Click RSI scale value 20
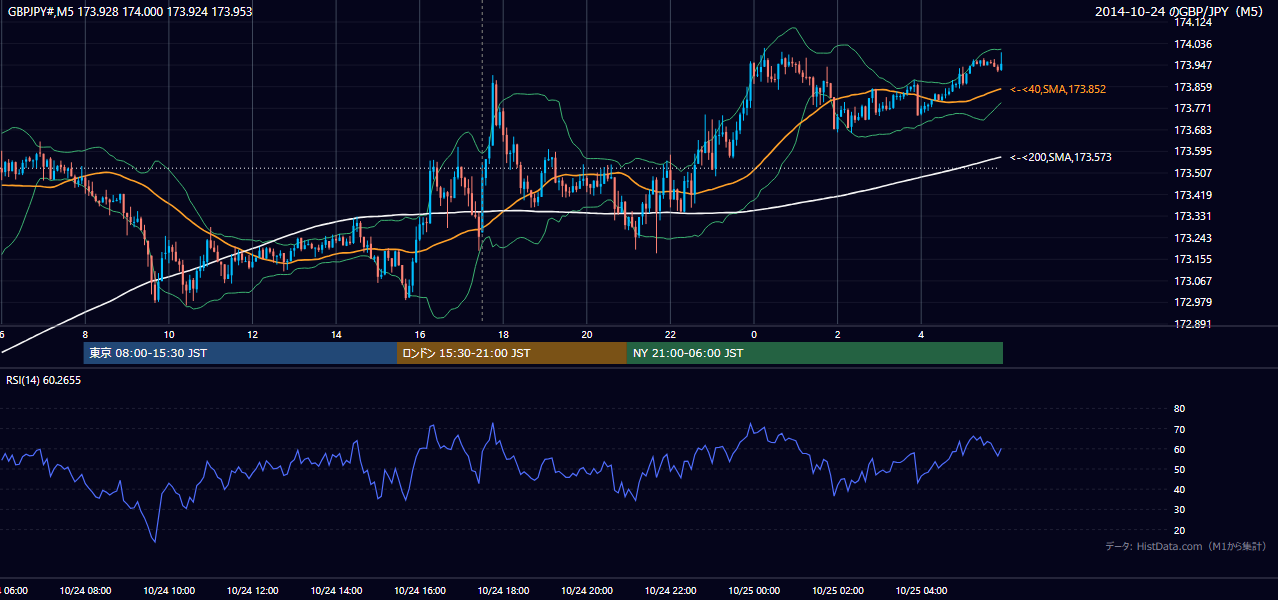Image resolution: width=1278 pixels, height=600 pixels. coord(1179,530)
